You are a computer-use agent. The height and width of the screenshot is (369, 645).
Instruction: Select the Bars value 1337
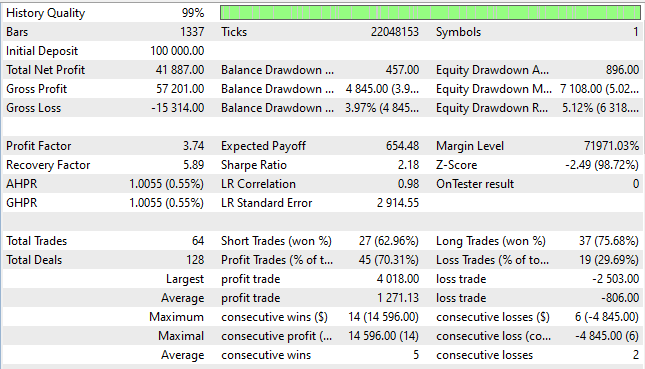coord(192,32)
